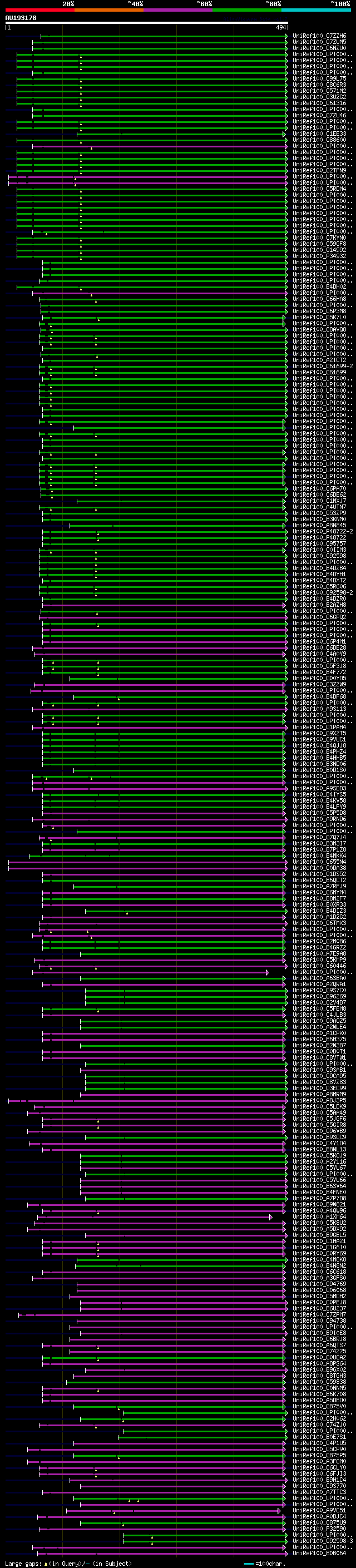Click the UniRef100_Q6PA70 label
Image resolution: width=356 pixels, height=1568 pixels.
pos(319,489)
